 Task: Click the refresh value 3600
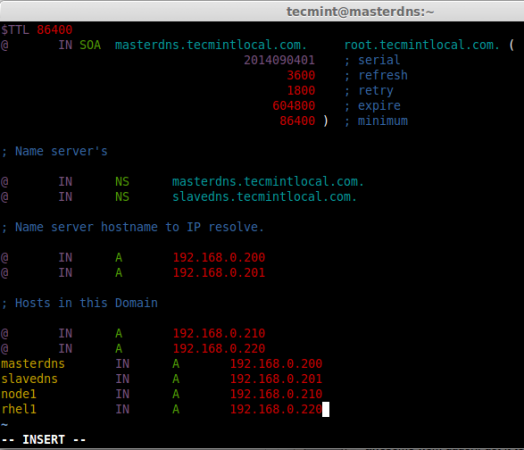(301, 75)
